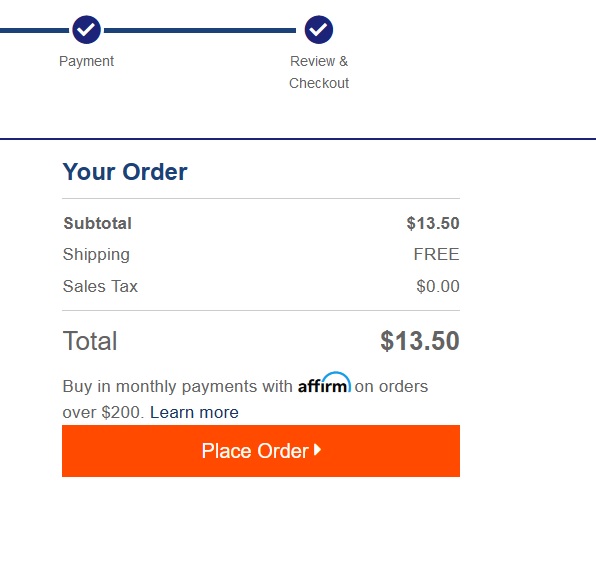596x567 pixels.
Task: Click the progress line between Payment and Review
Action: [200, 30]
